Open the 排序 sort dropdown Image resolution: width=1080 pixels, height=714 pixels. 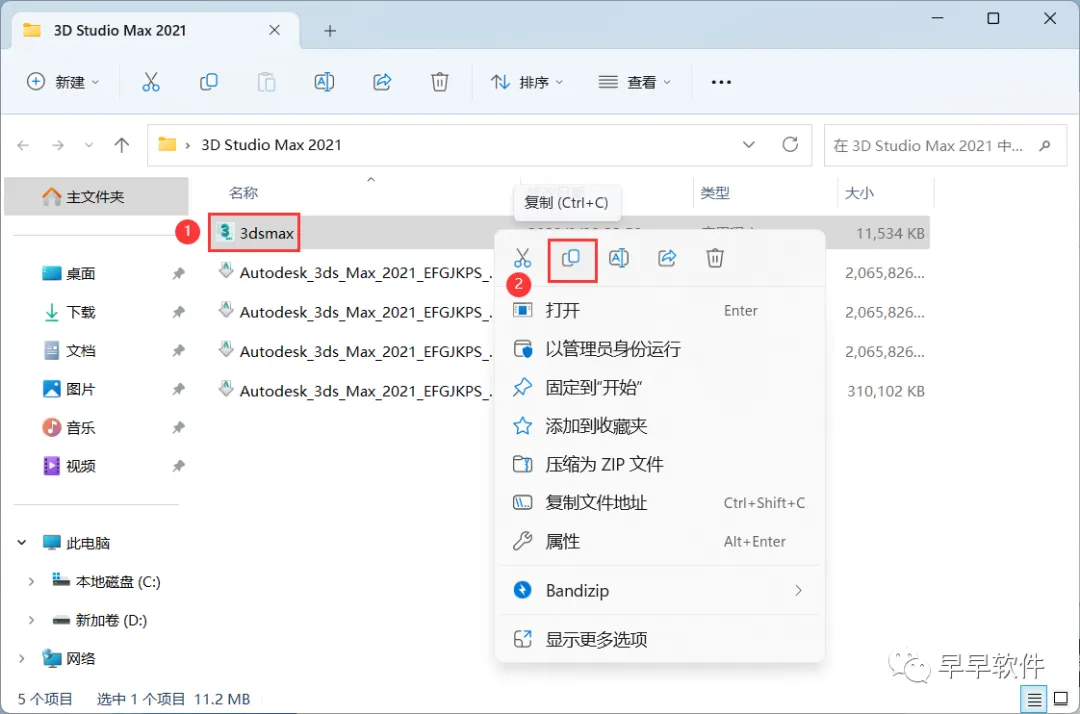(x=527, y=83)
